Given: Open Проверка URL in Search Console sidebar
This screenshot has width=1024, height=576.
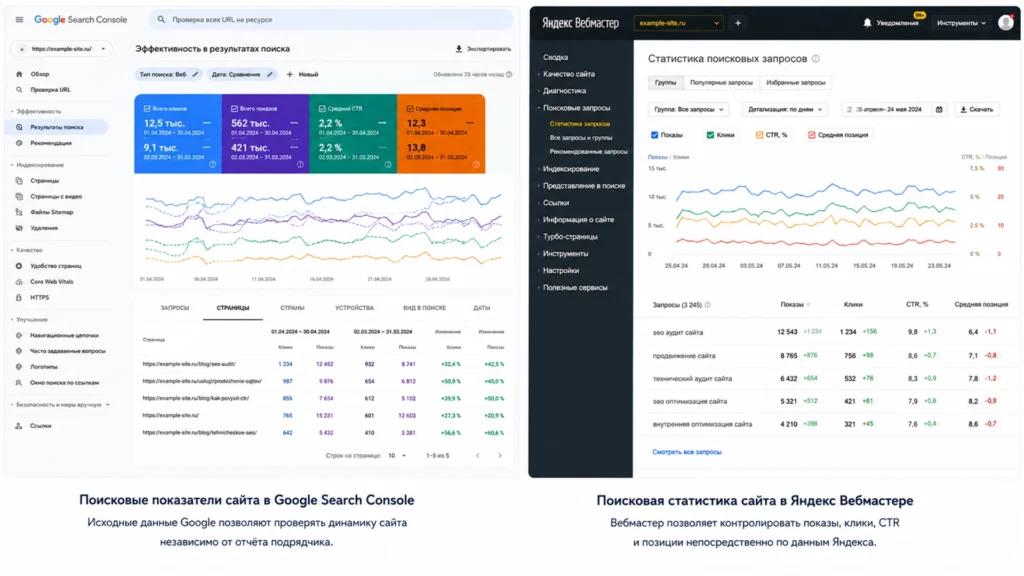Looking at the screenshot, I should pyautogui.click(x=50, y=89).
